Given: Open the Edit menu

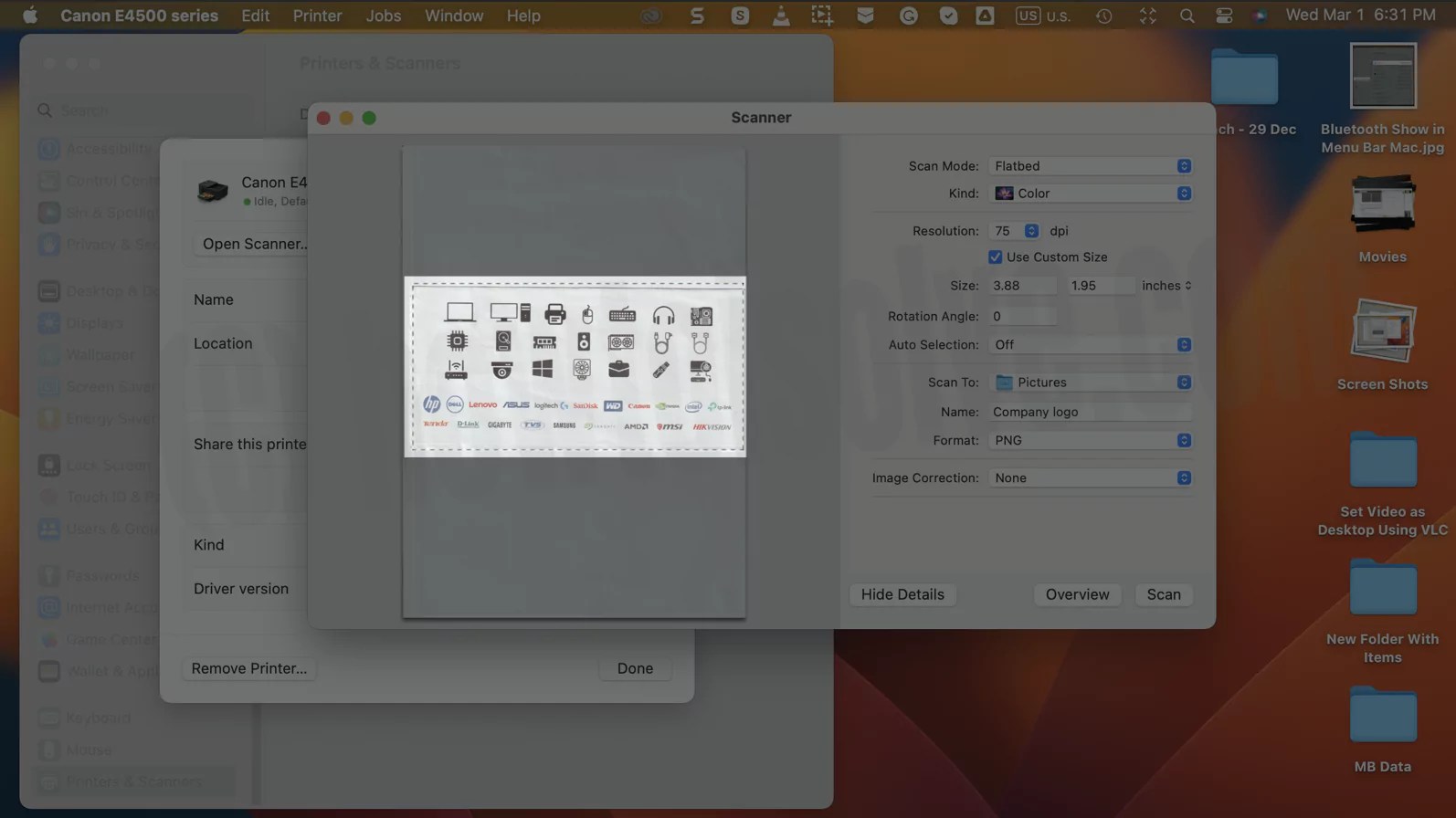Looking at the screenshot, I should pos(255,16).
